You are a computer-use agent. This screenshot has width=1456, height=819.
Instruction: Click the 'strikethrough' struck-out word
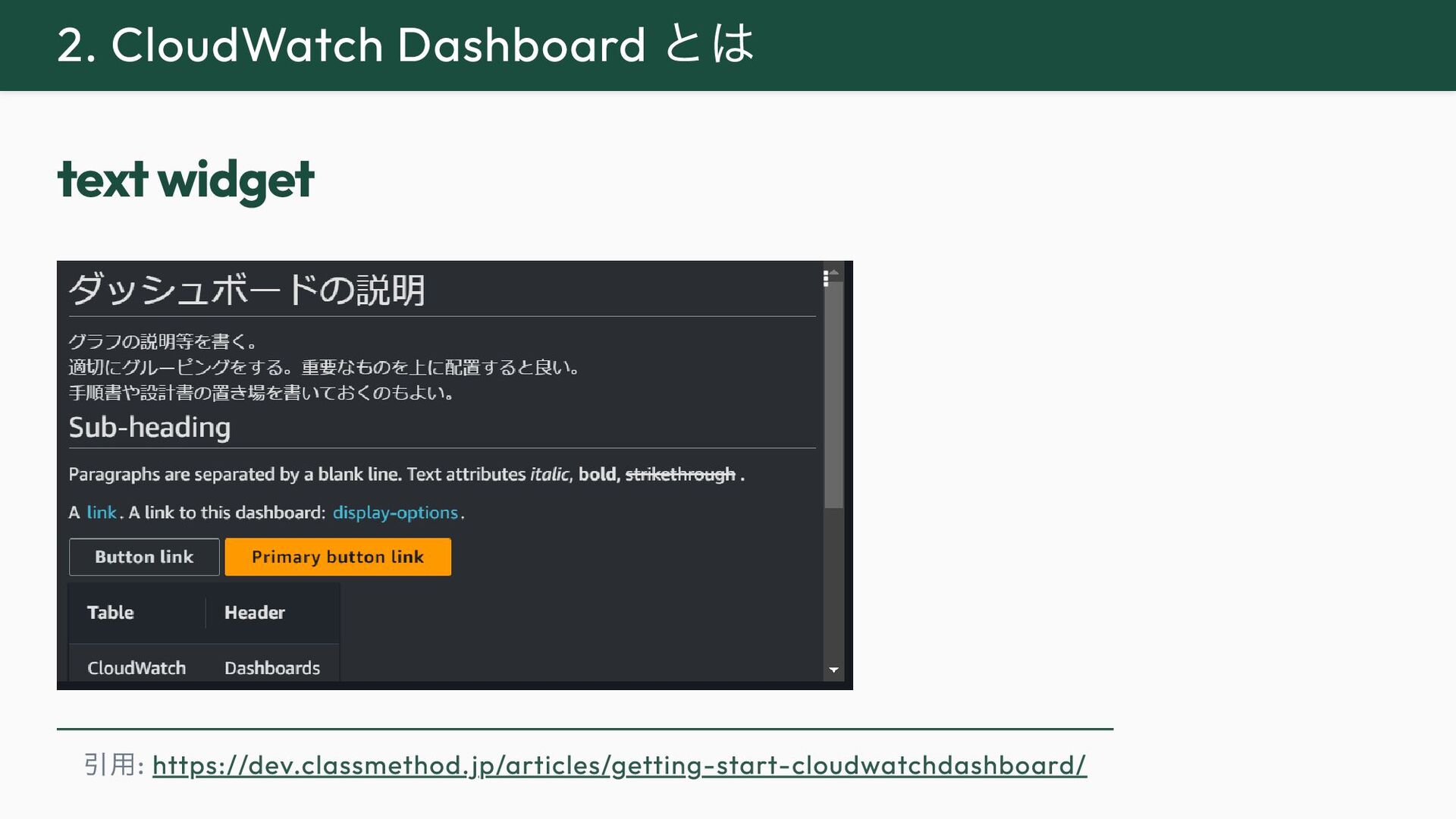pyautogui.click(x=680, y=475)
